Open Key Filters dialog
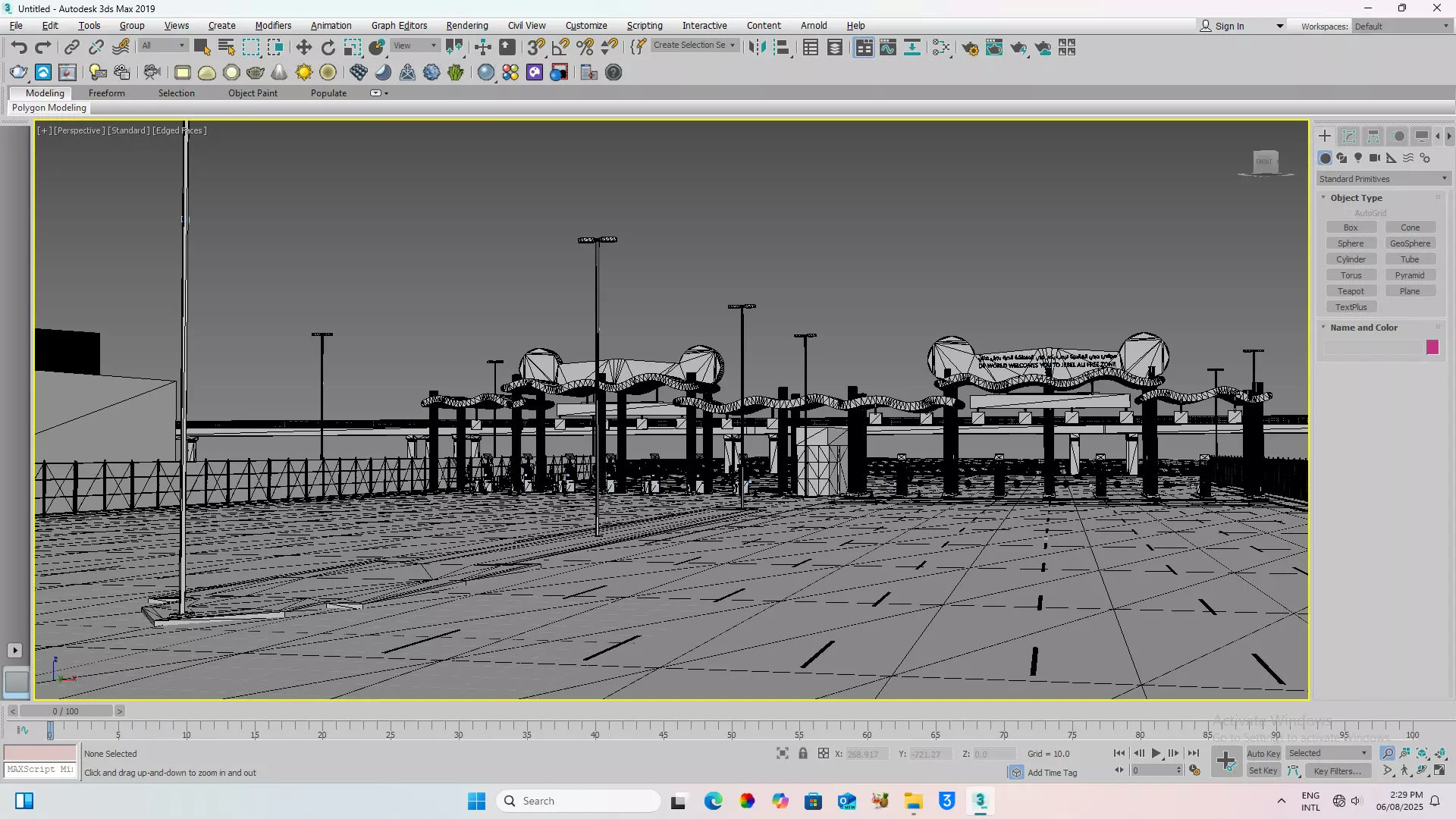Image resolution: width=1456 pixels, height=819 pixels. [1338, 770]
